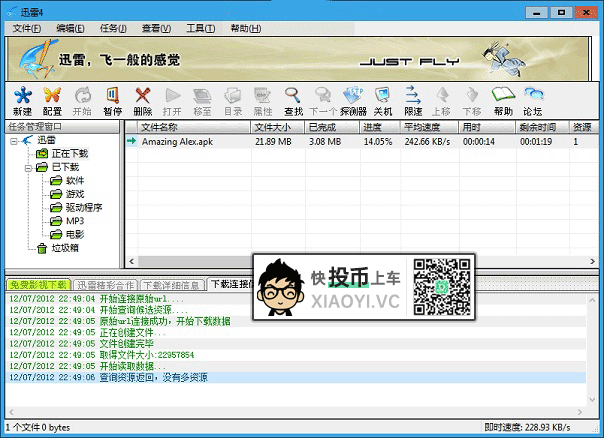Open the 查找 search magnifier icon

[x=294, y=101]
